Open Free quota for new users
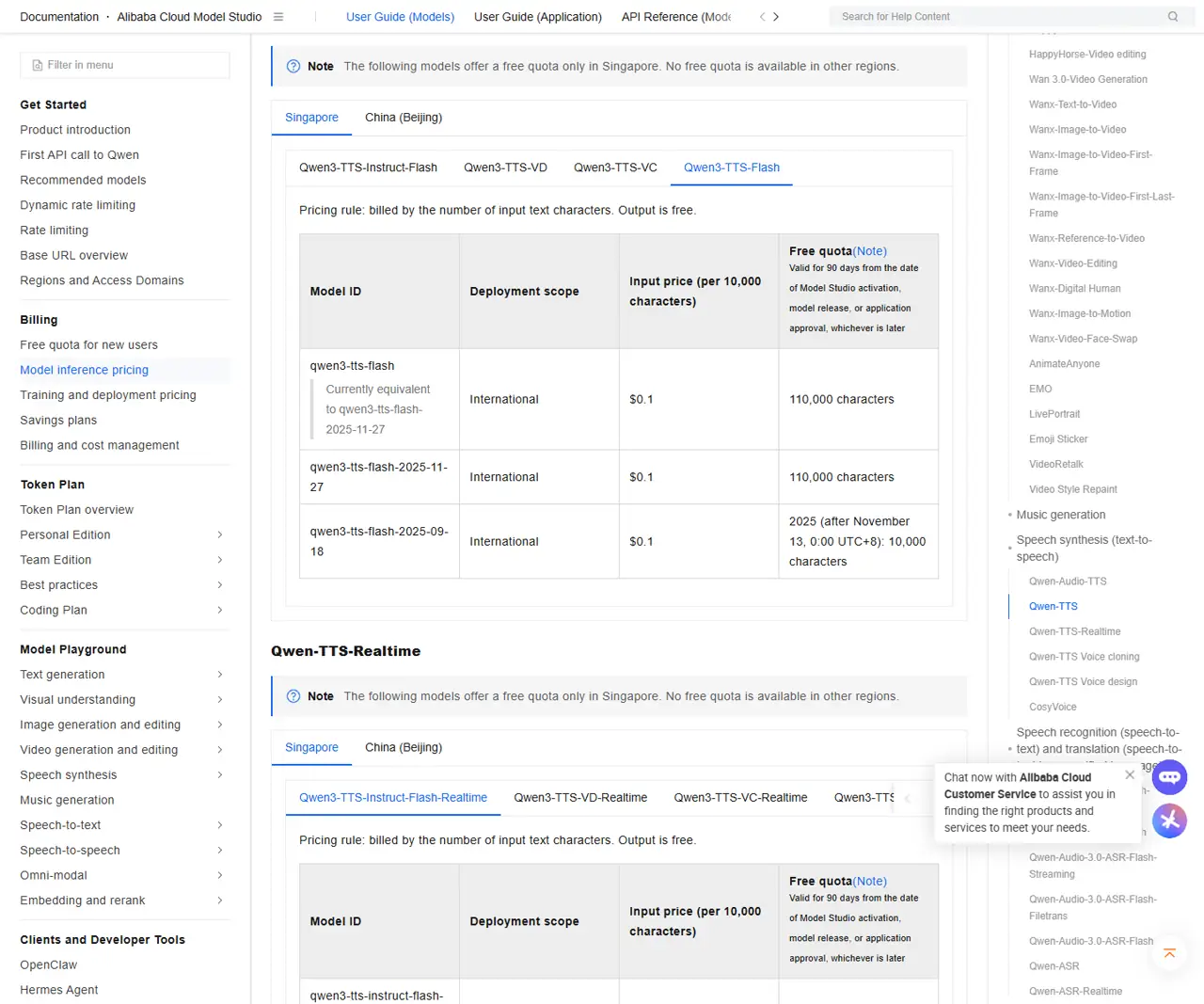 coord(88,345)
